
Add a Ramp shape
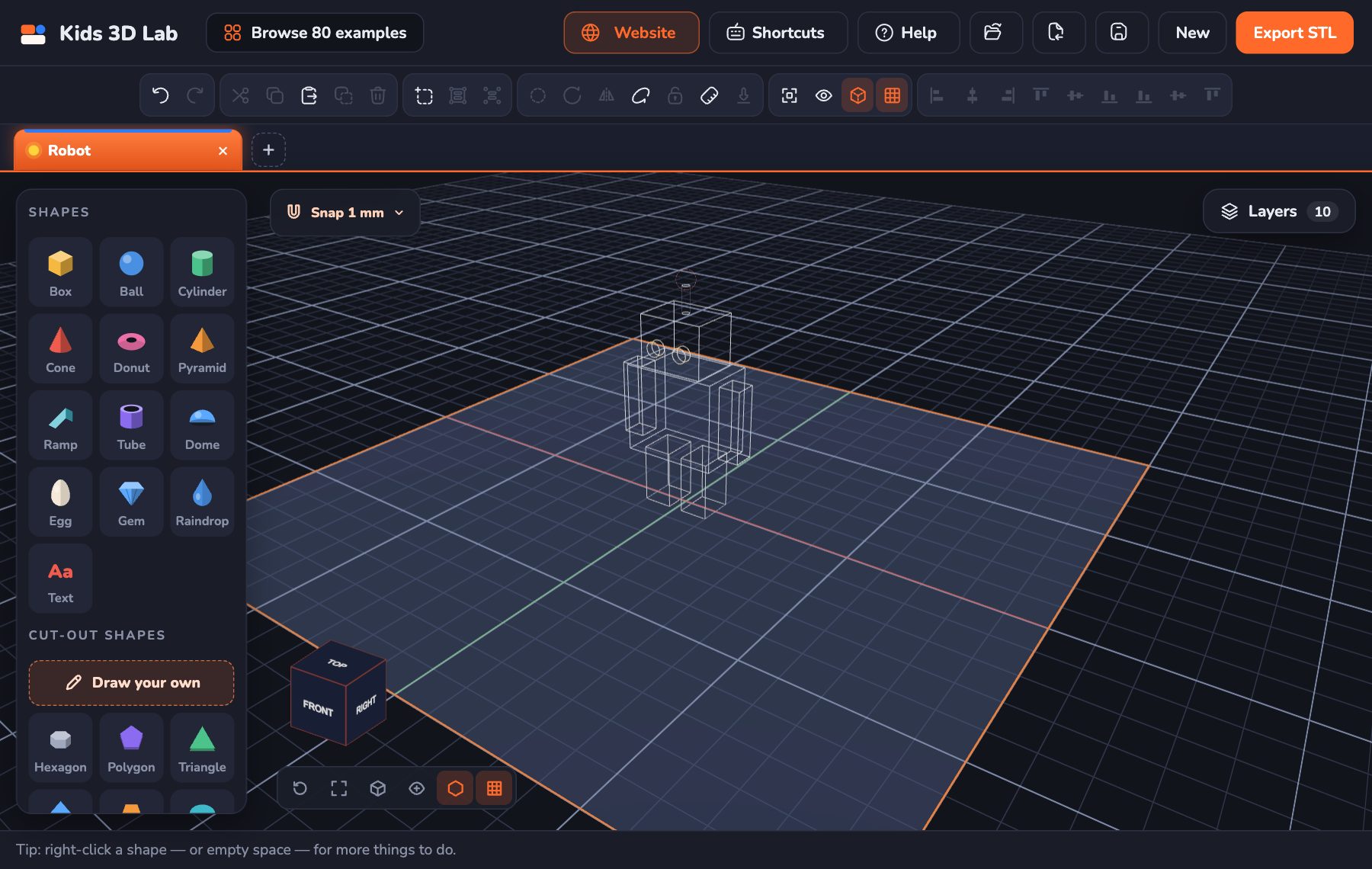click(x=60, y=425)
